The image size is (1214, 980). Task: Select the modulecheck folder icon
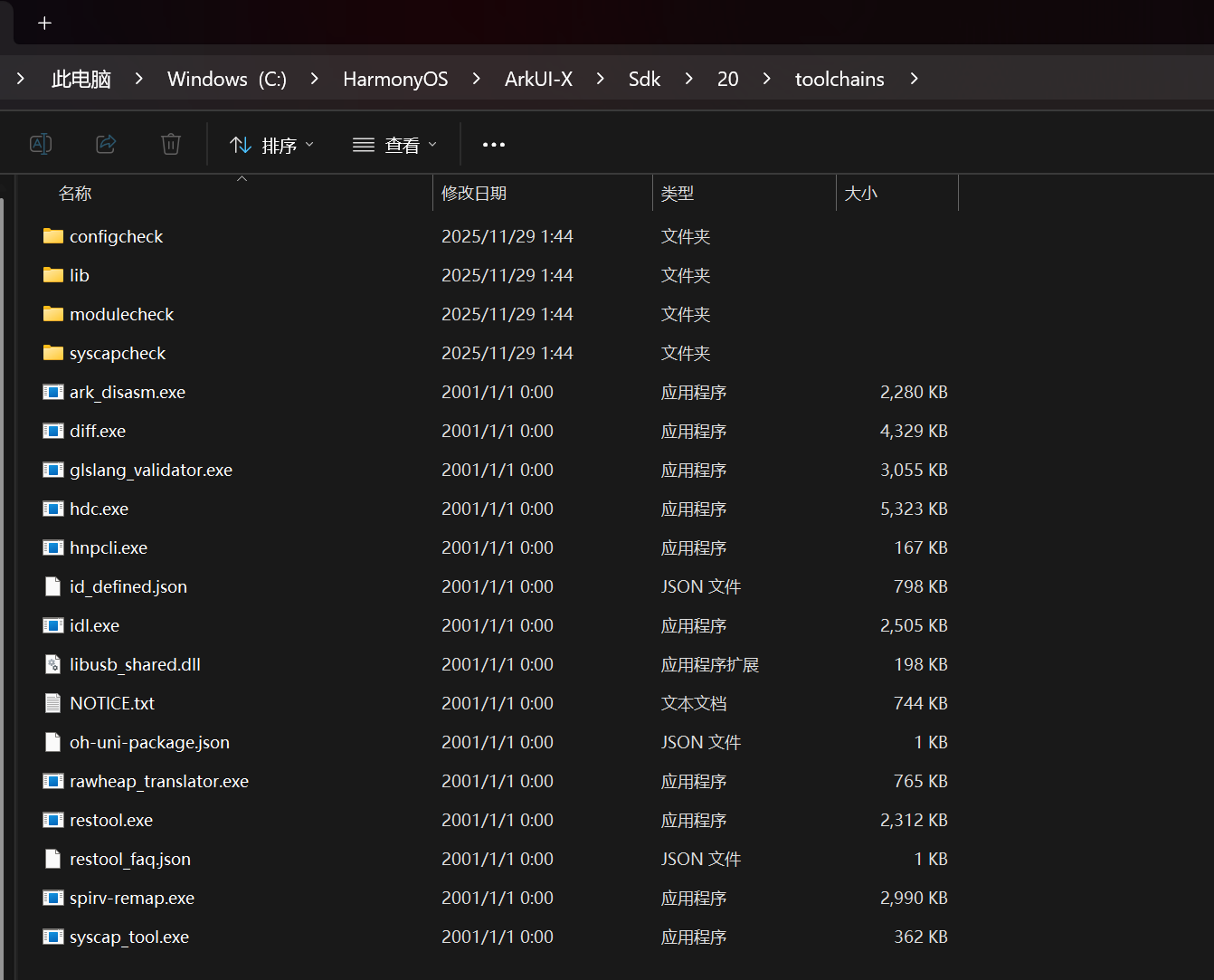click(53, 314)
